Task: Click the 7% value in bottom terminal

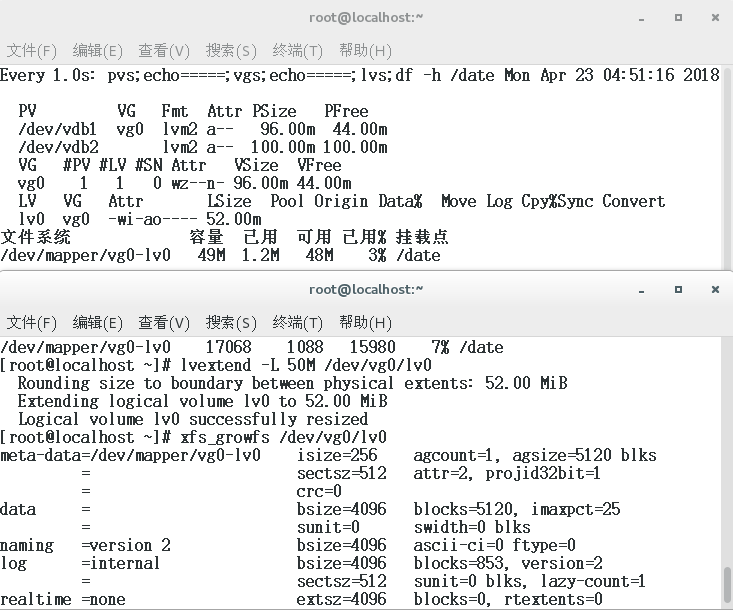Action: pos(440,347)
